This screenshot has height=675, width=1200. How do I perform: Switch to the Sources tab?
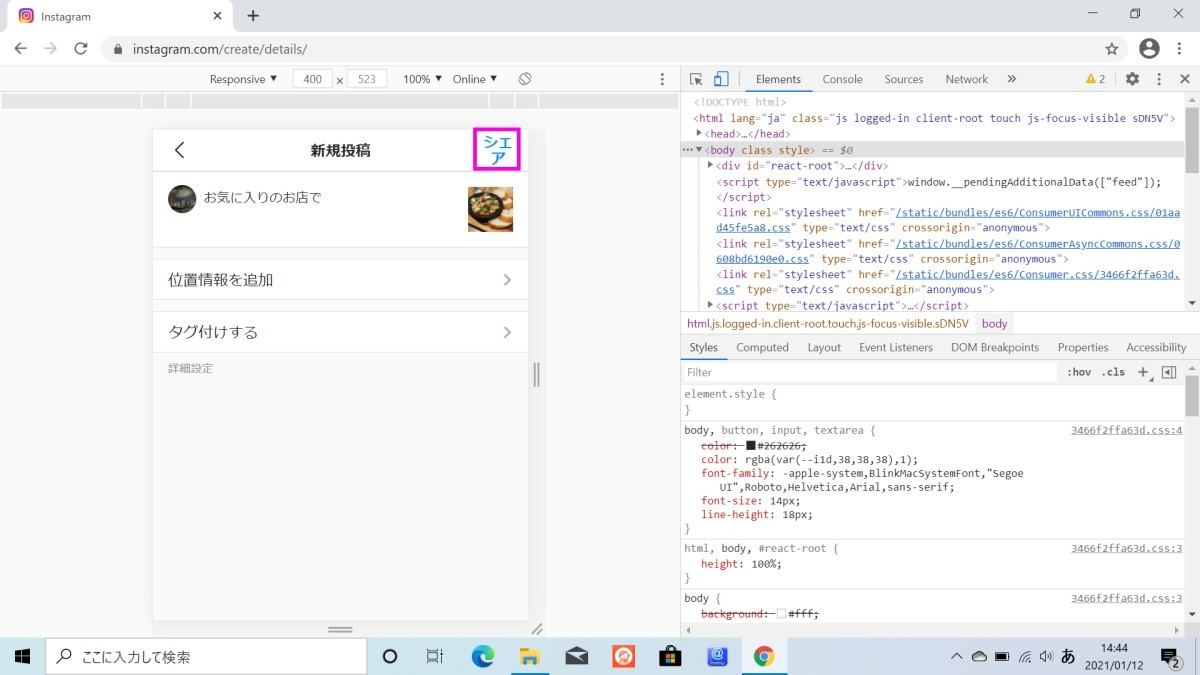point(903,79)
